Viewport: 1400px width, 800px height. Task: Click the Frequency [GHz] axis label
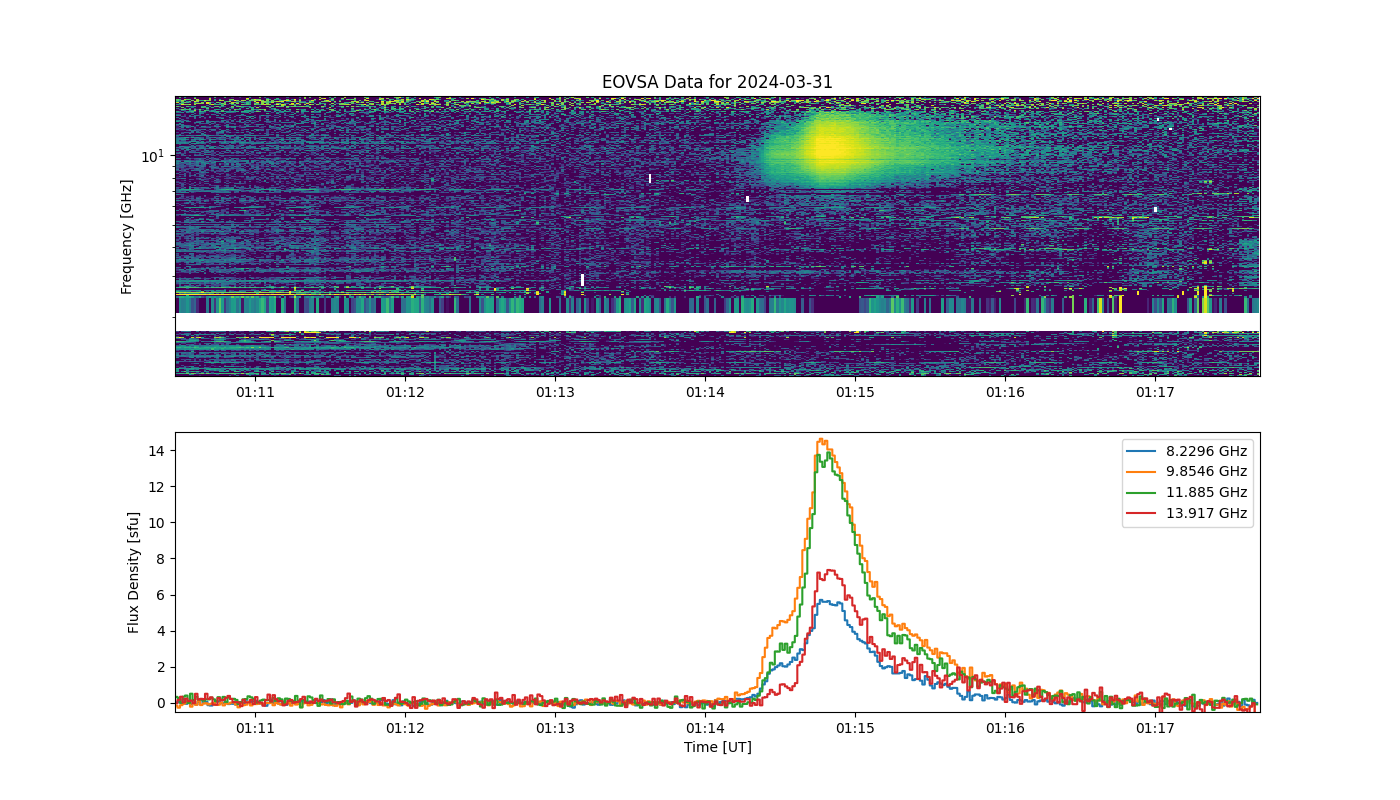pos(127,237)
